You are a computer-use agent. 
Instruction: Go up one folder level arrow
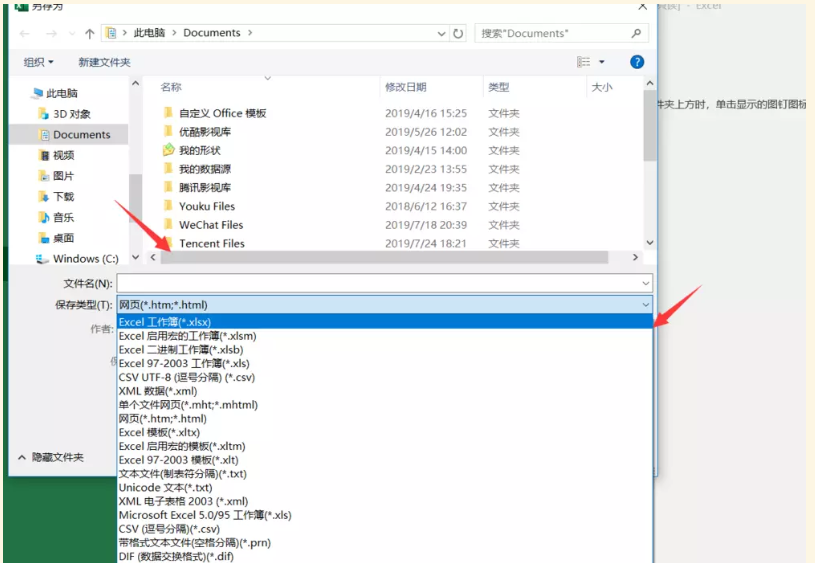click(89, 34)
